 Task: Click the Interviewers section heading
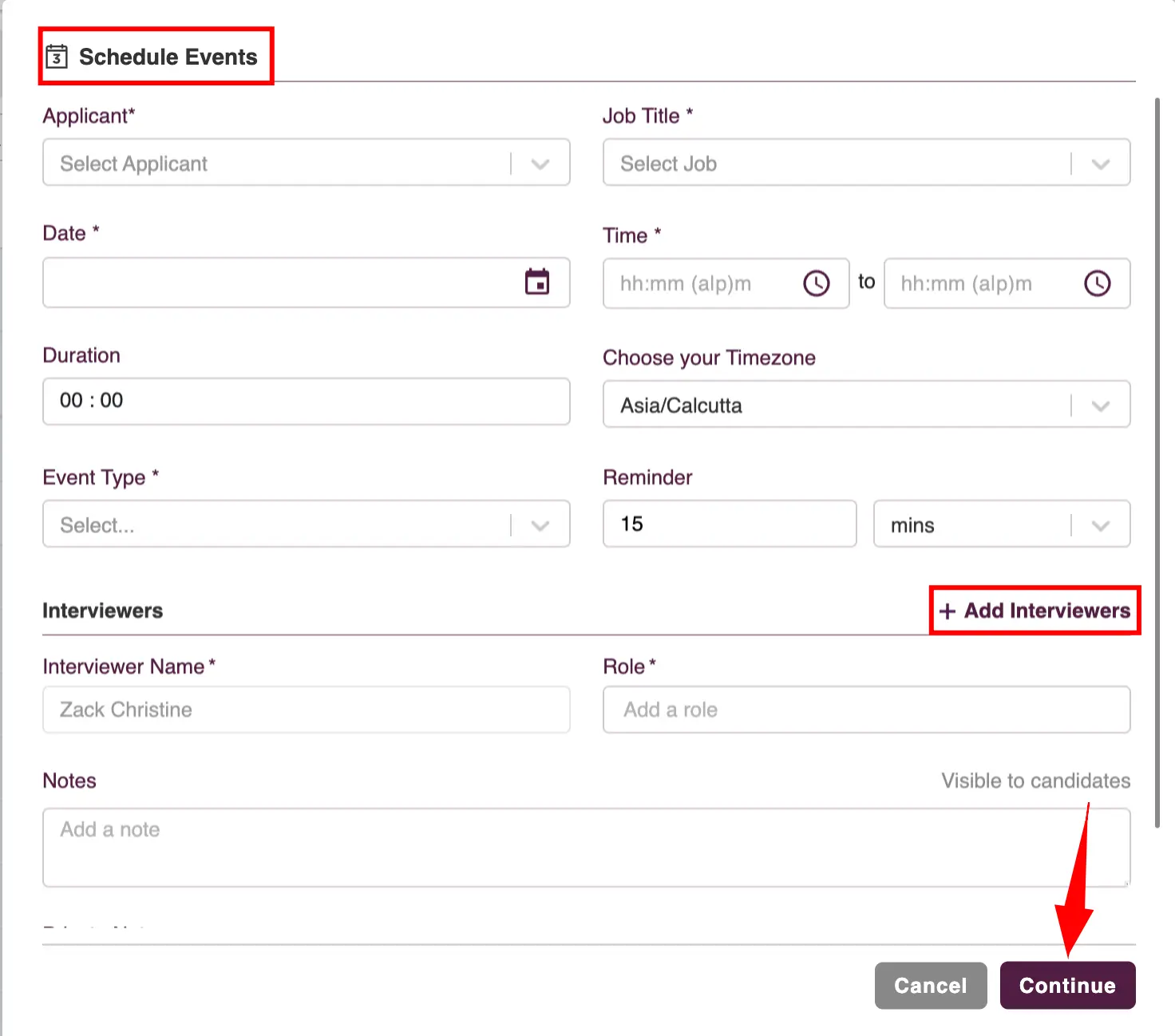pyautogui.click(x=103, y=611)
